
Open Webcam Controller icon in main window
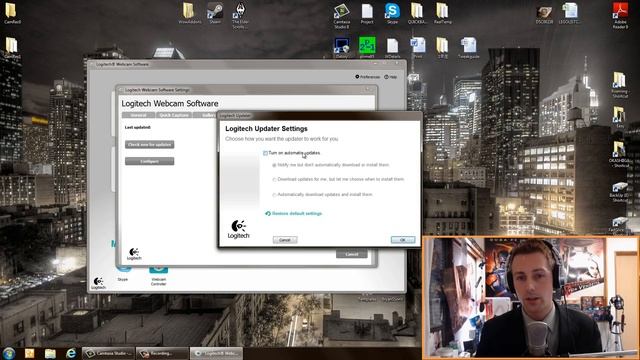point(158,273)
